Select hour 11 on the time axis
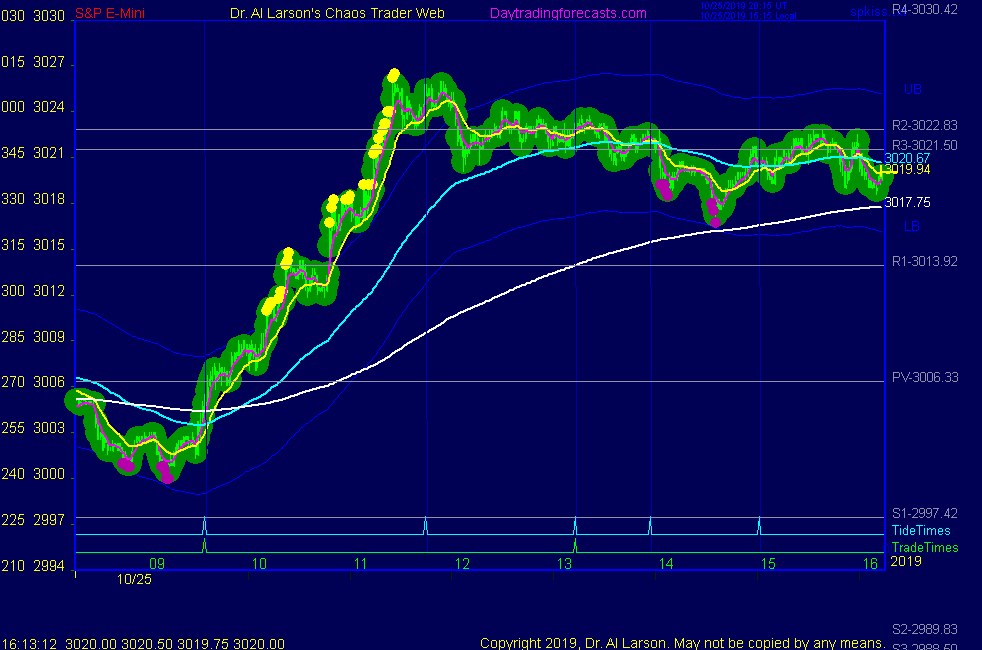982x650 pixels. pyautogui.click(x=361, y=564)
